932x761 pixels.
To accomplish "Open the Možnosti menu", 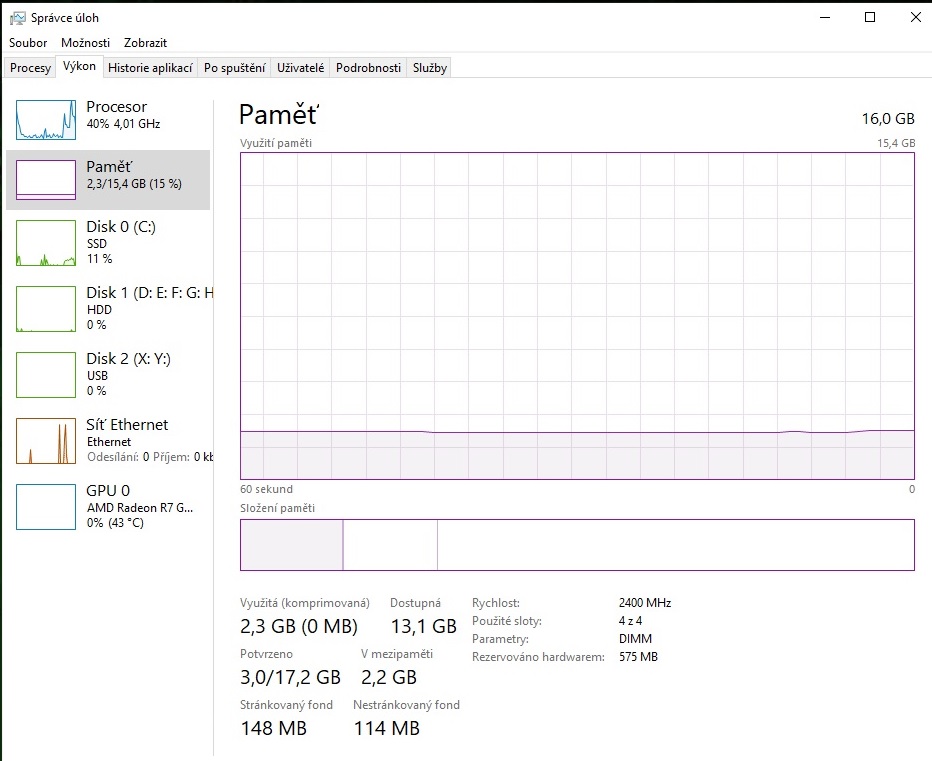I will pyautogui.click(x=85, y=43).
